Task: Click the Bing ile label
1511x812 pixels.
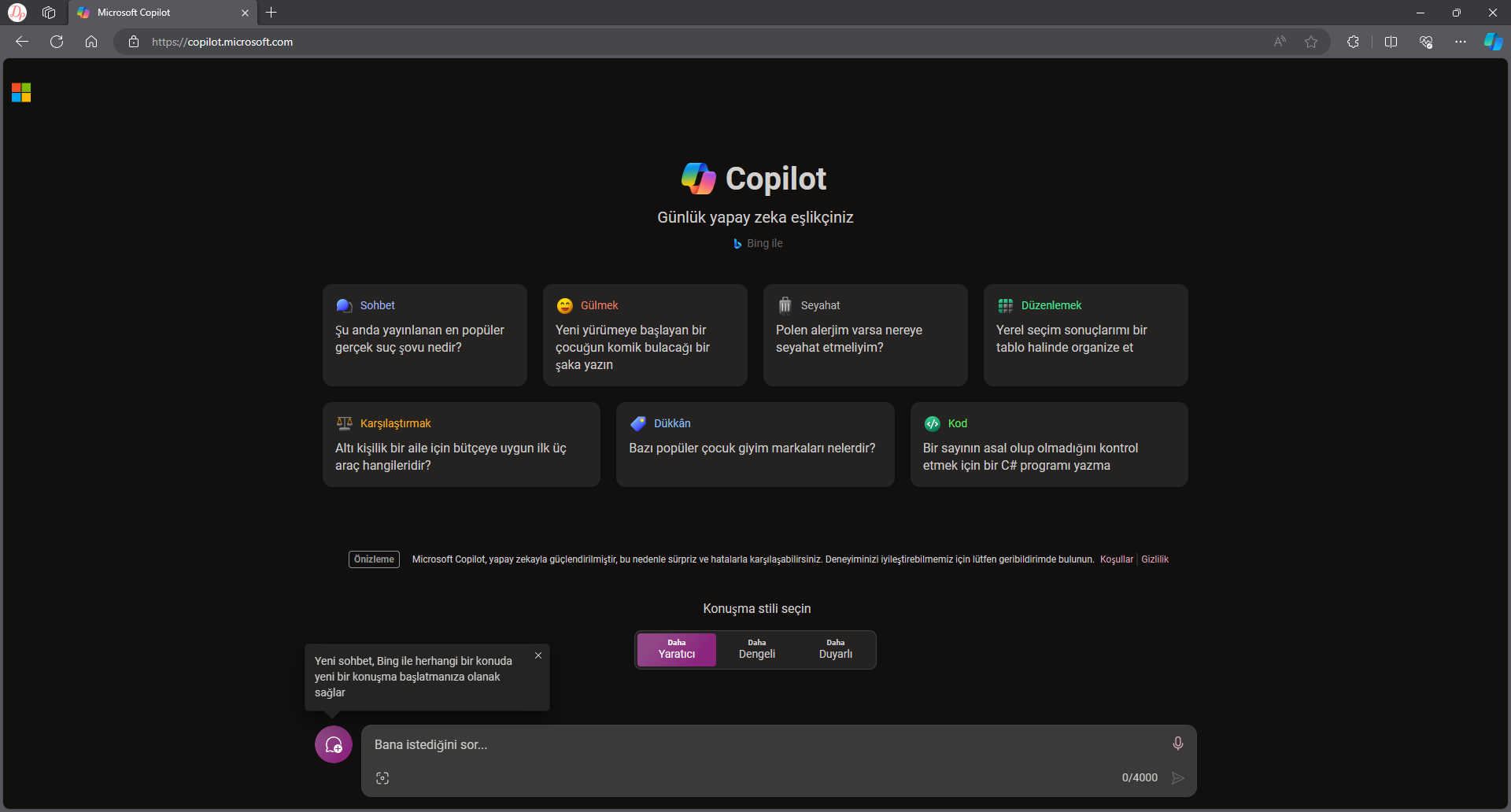Action: (758, 243)
